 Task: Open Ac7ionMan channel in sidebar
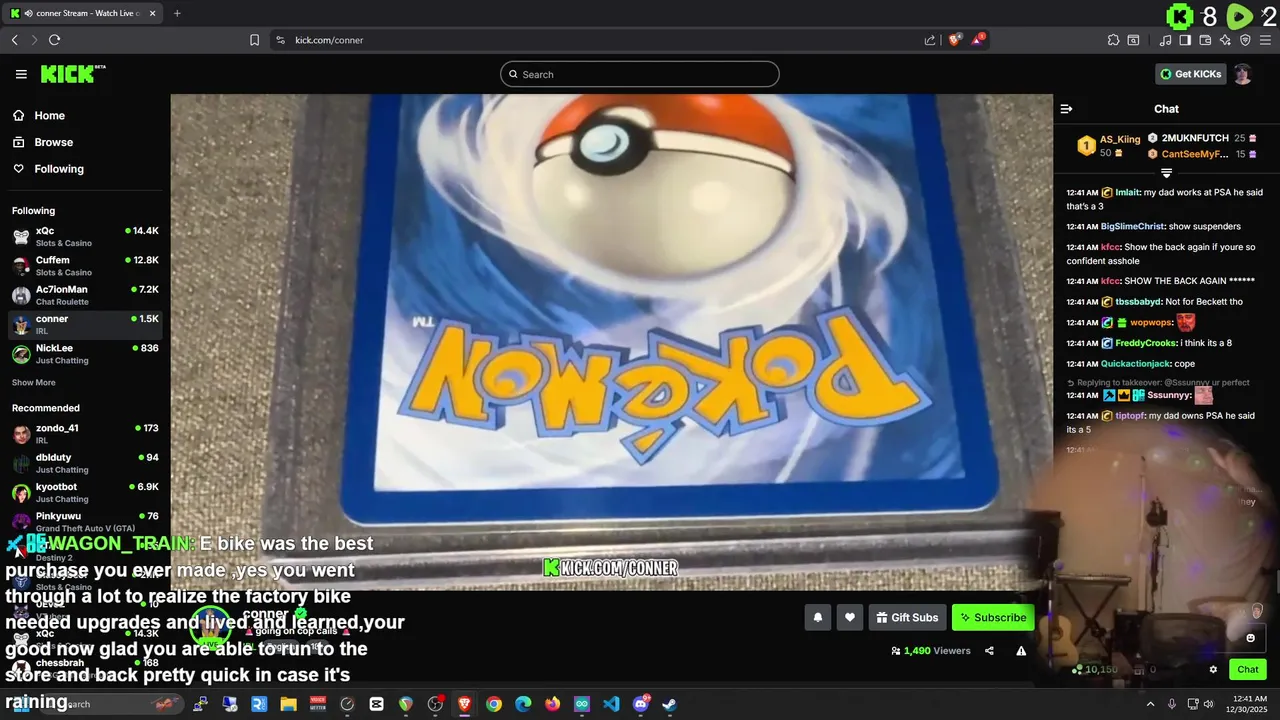pos(85,295)
